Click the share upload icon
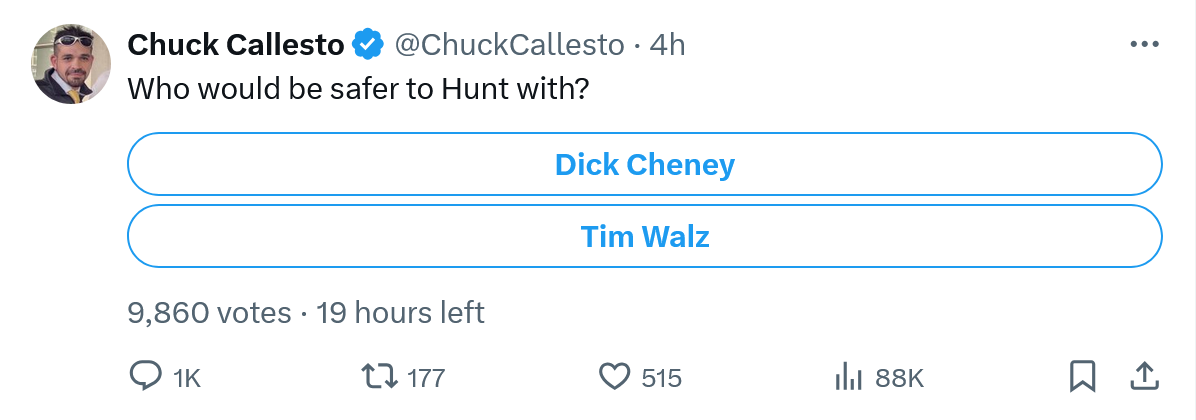This screenshot has height=420, width=1196. (x=1142, y=377)
